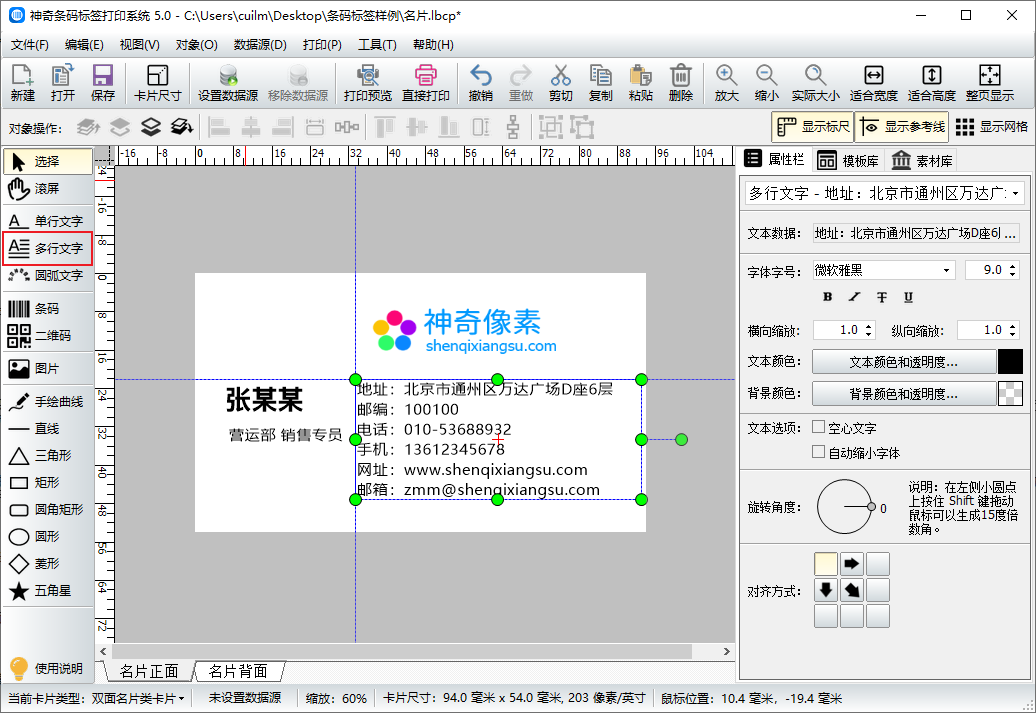Select the 单行文字 single-line text tool

coord(48,221)
